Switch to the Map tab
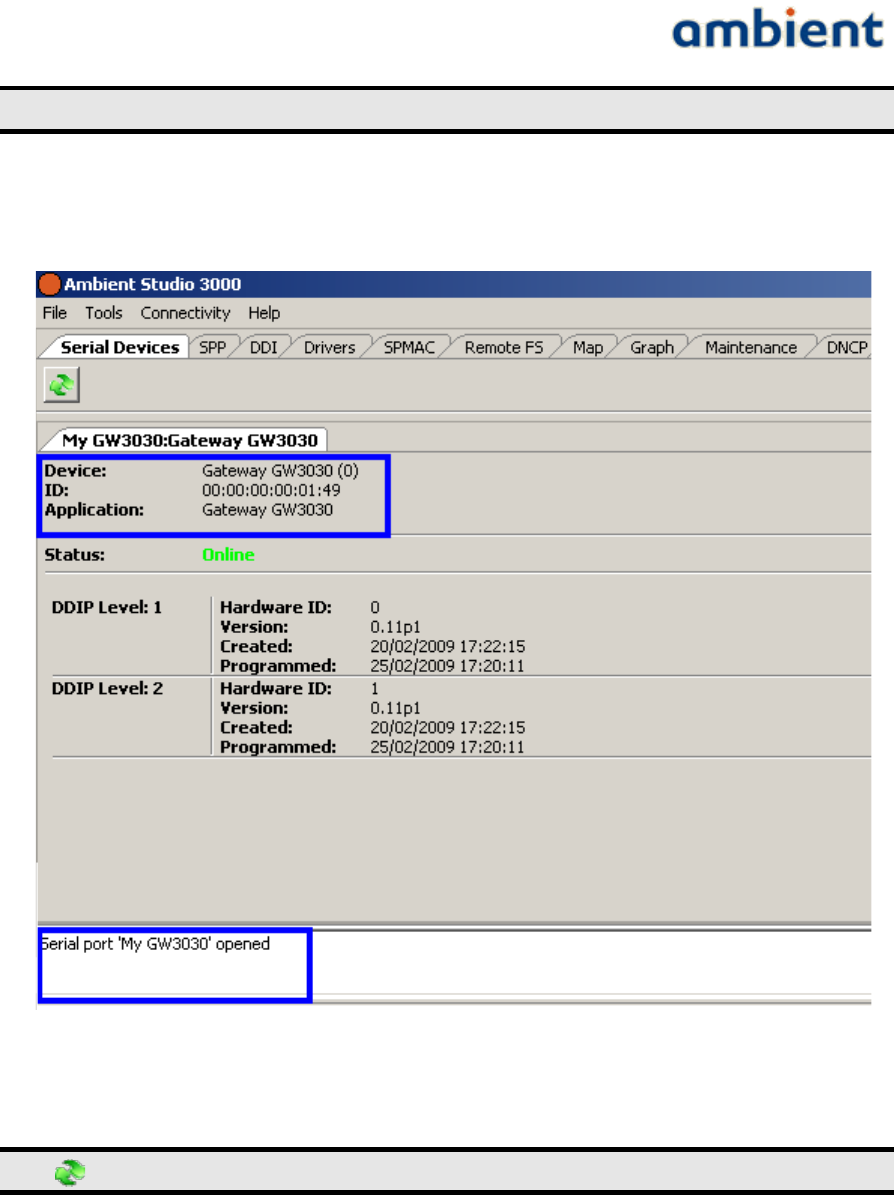Screen dimensions: 894x1195 tap(588, 348)
